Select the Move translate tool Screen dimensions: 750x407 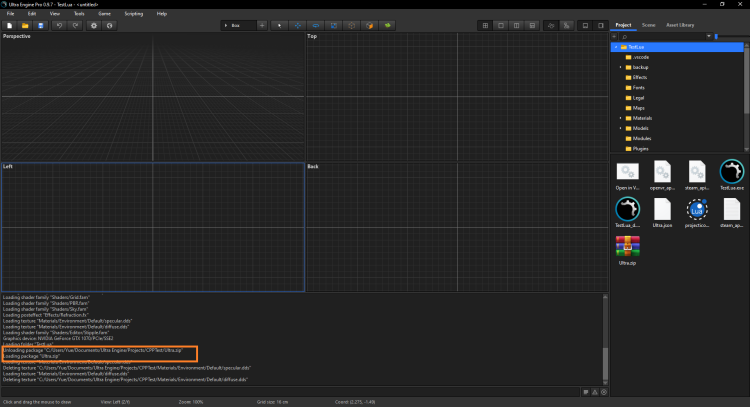[x=298, y=25]
